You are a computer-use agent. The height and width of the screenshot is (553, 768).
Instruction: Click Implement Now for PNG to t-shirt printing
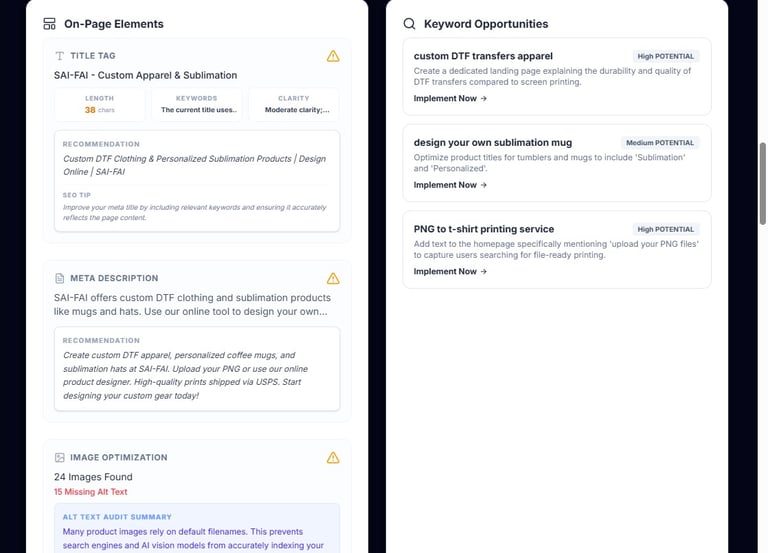pos(450,272)
